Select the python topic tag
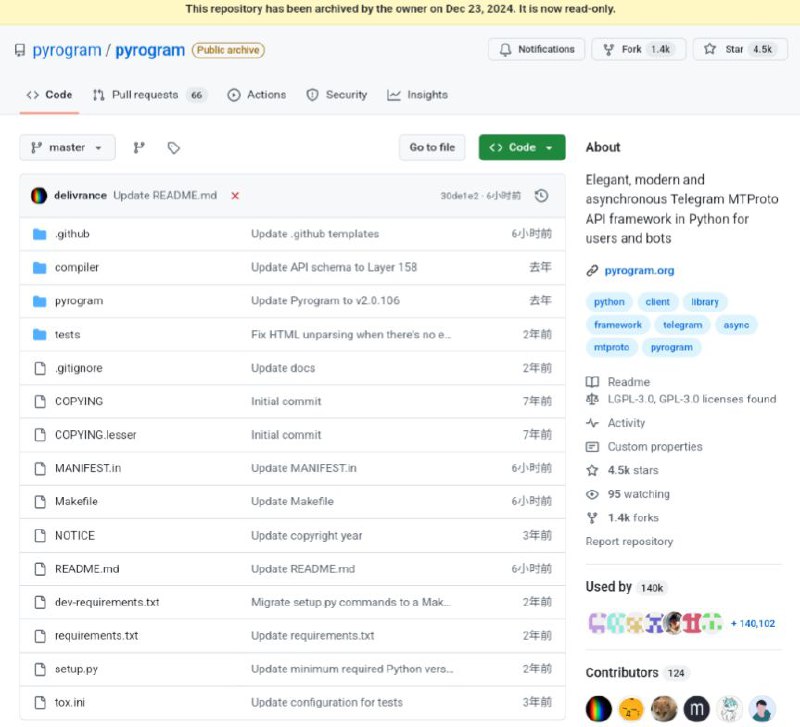 pos(608,302)
